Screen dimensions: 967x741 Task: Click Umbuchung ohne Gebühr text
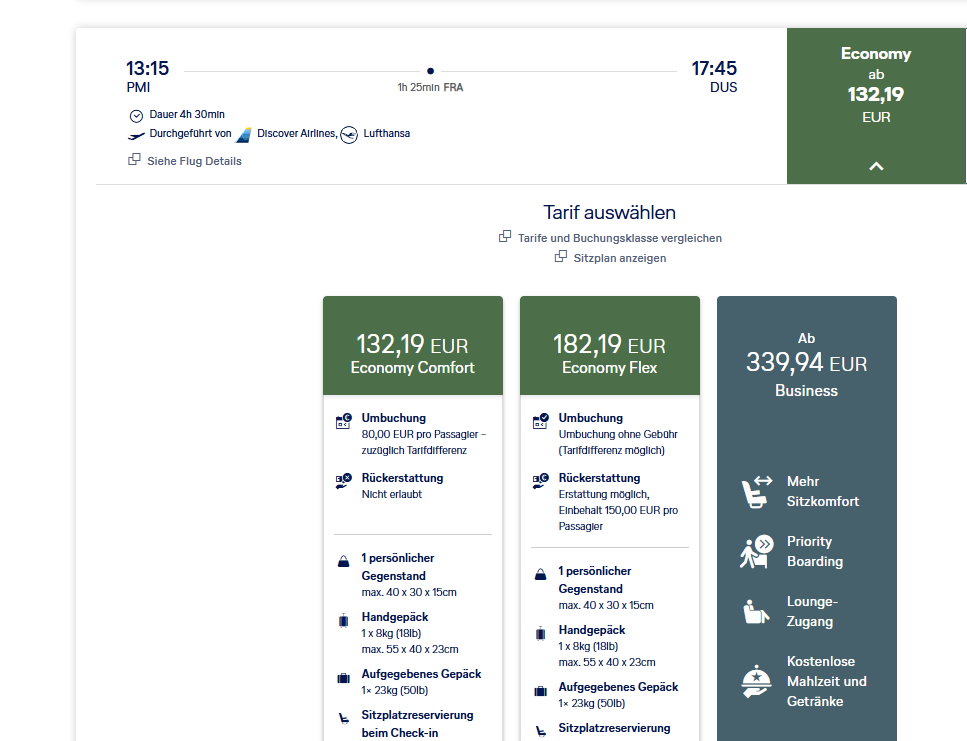point(618,435)
